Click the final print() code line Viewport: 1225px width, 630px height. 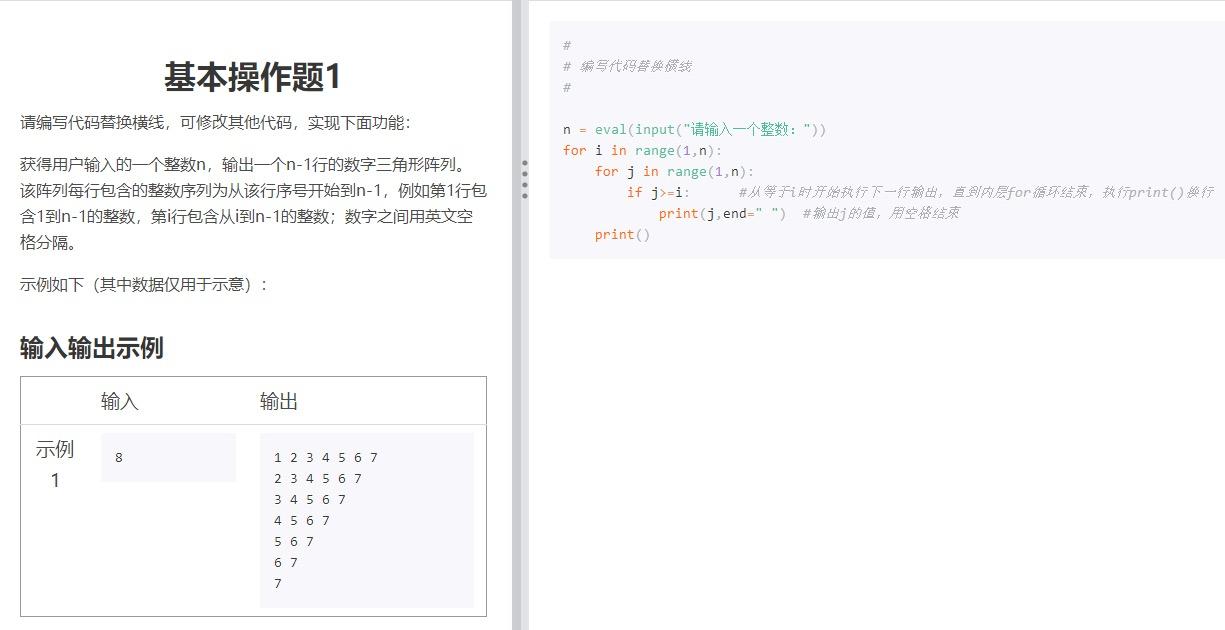(x=622, y=234)
